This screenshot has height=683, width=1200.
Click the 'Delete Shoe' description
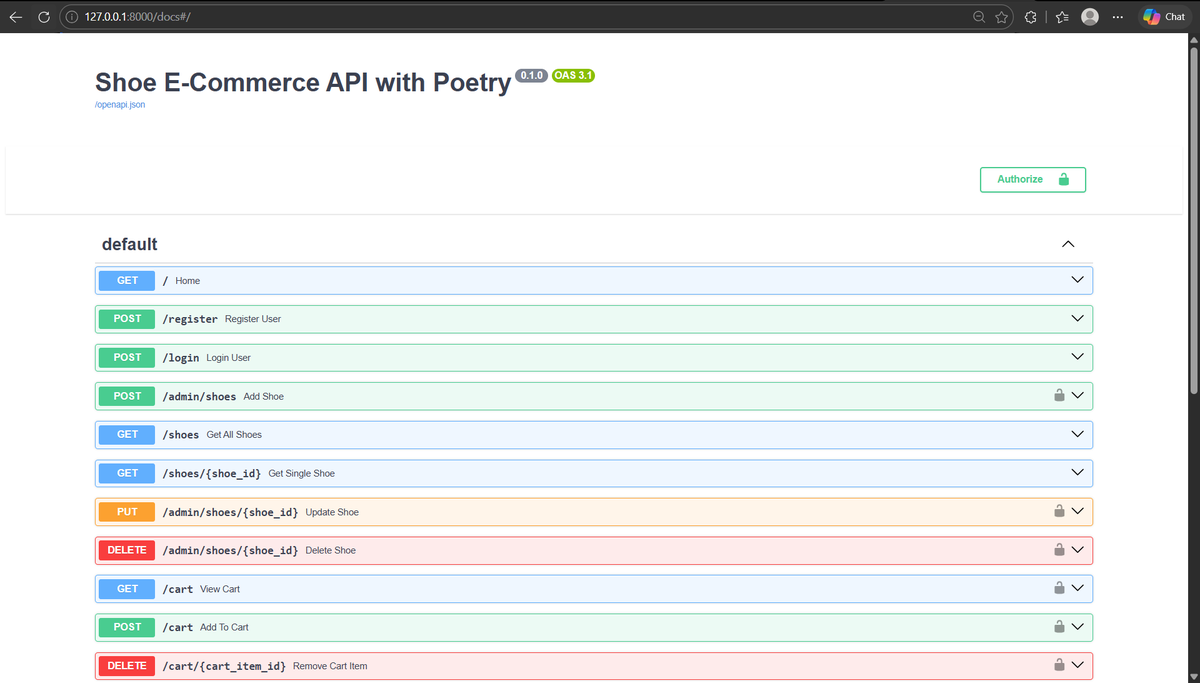(x=330, y=550)
